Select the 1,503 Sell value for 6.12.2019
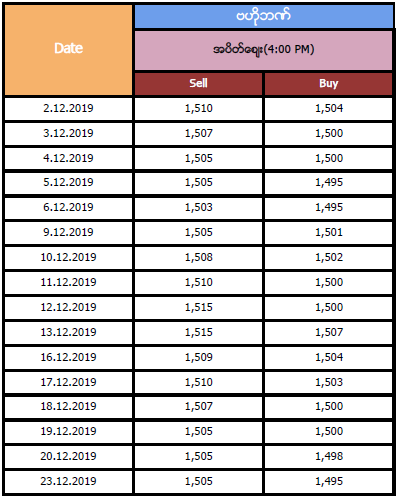Viewport: 398px width, 498px height. tap(198, 208)
